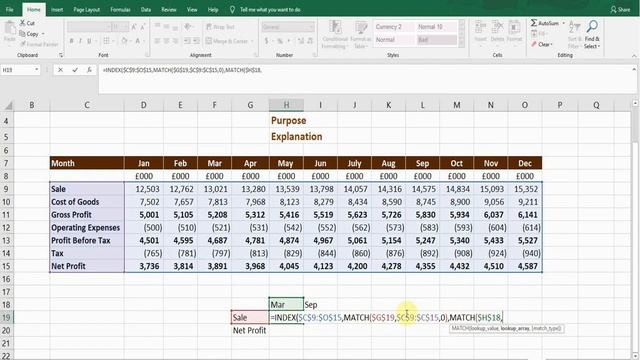Click the AutoSum sigma icon
This screenshot has width=640, height=360.
coord(534,23)
